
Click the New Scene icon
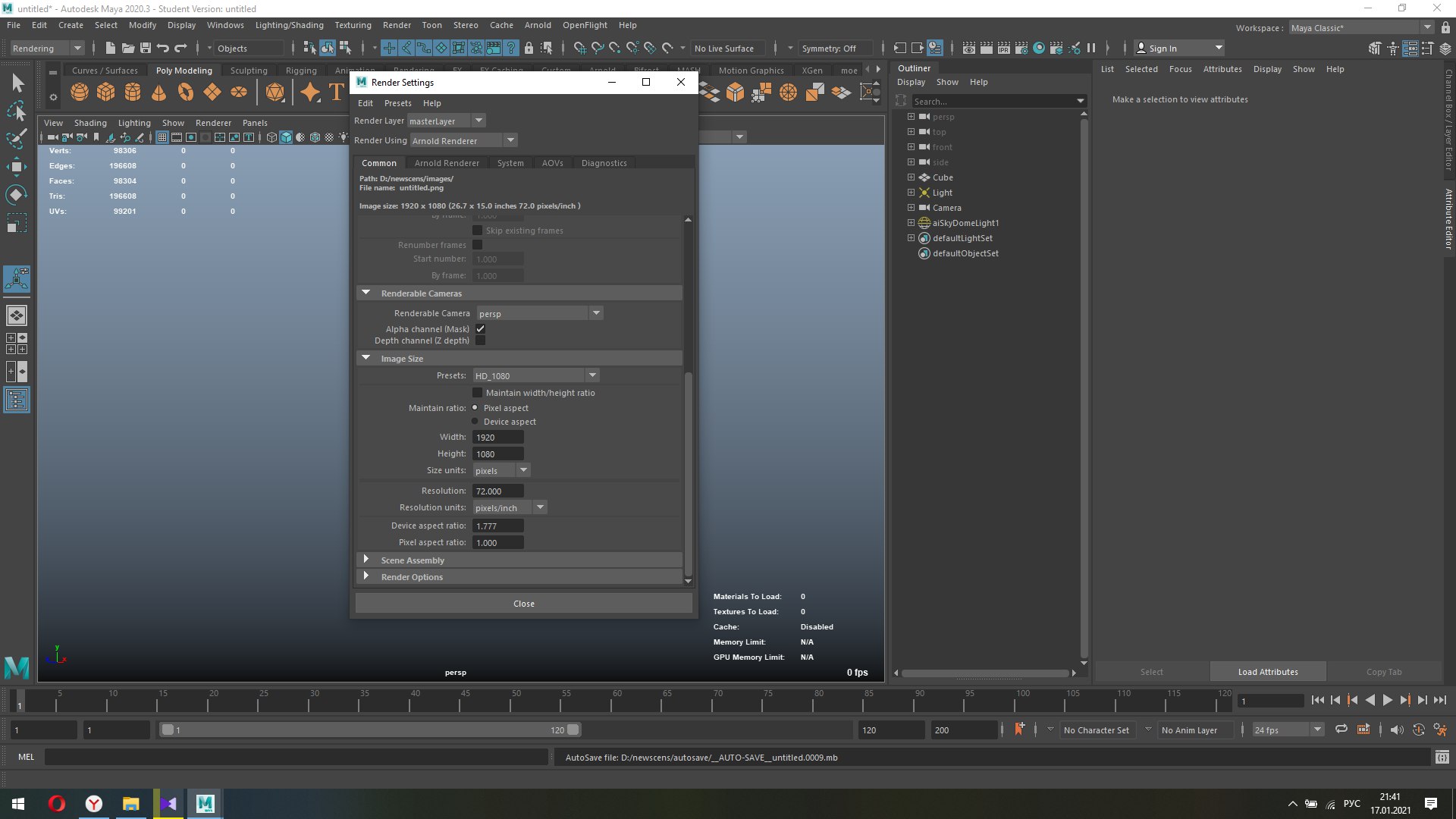(x=111, y=48)
